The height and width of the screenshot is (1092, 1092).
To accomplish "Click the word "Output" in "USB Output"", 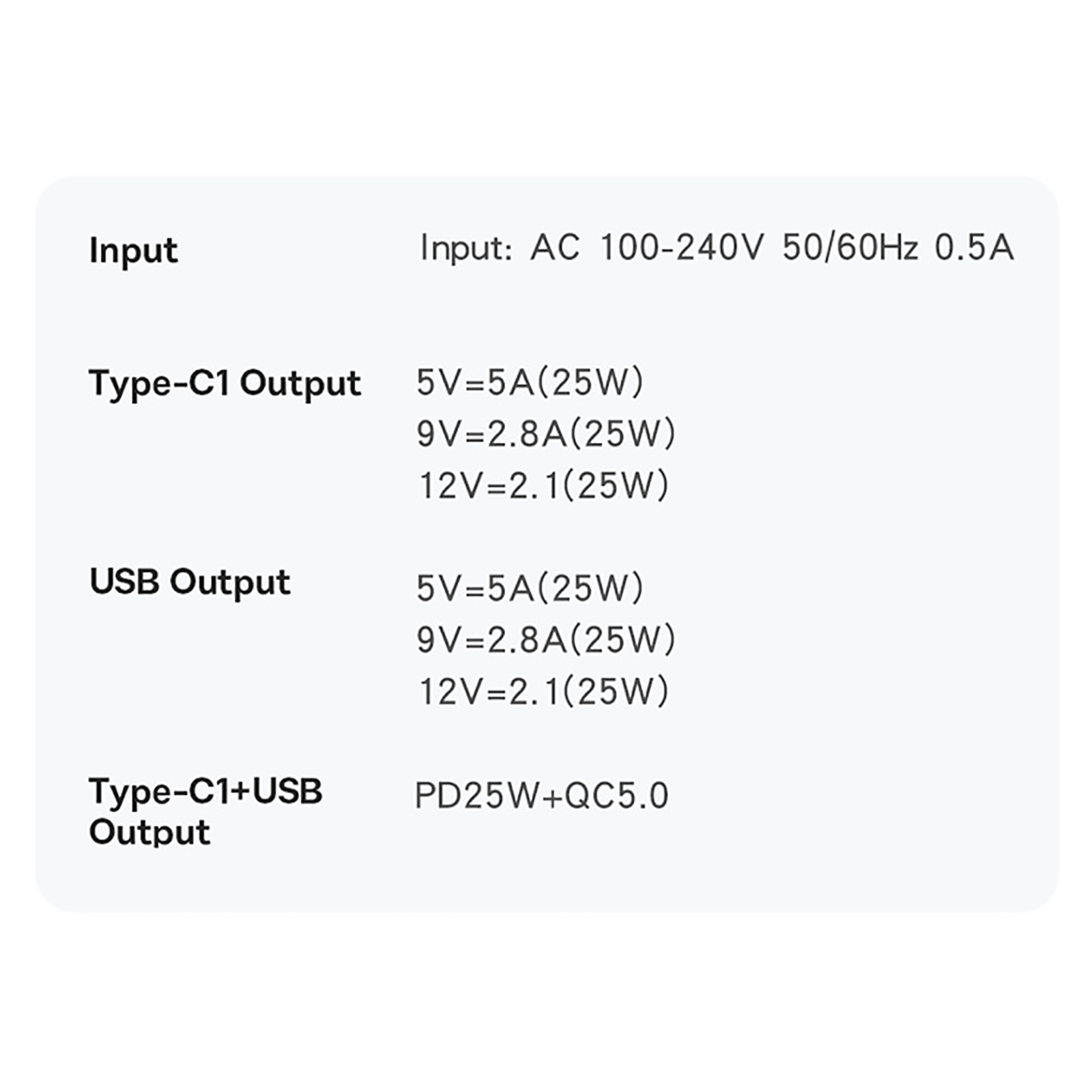I will pos(230,582).
